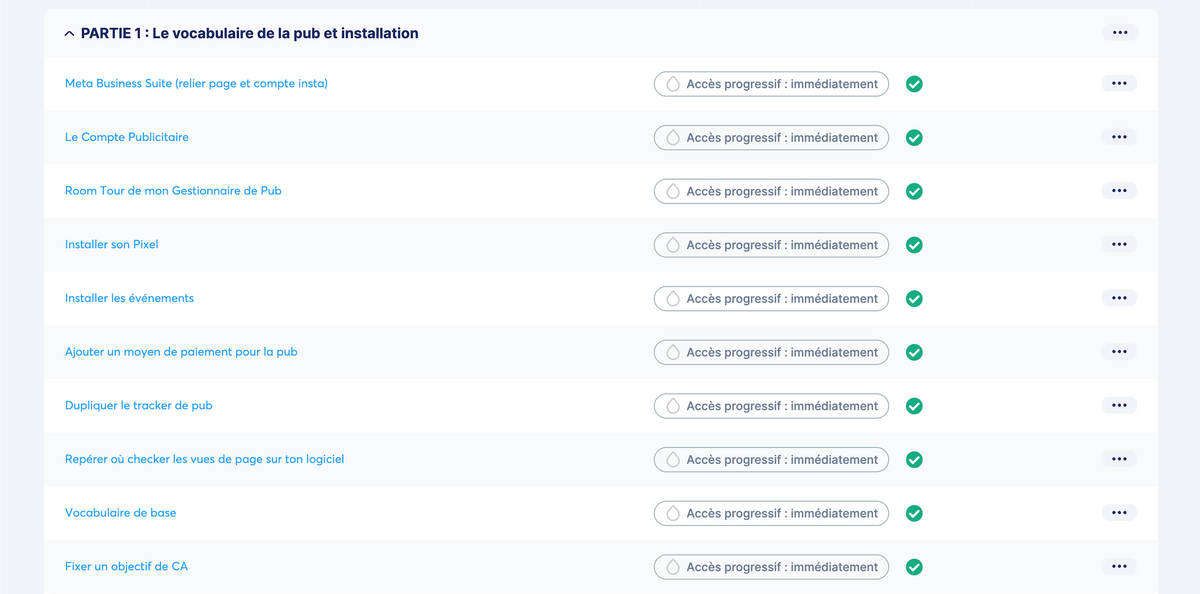This screenshot has height=594, width=1200.
Task: Open options menu for Room Tour row
Action: (x=1119, y=191)
